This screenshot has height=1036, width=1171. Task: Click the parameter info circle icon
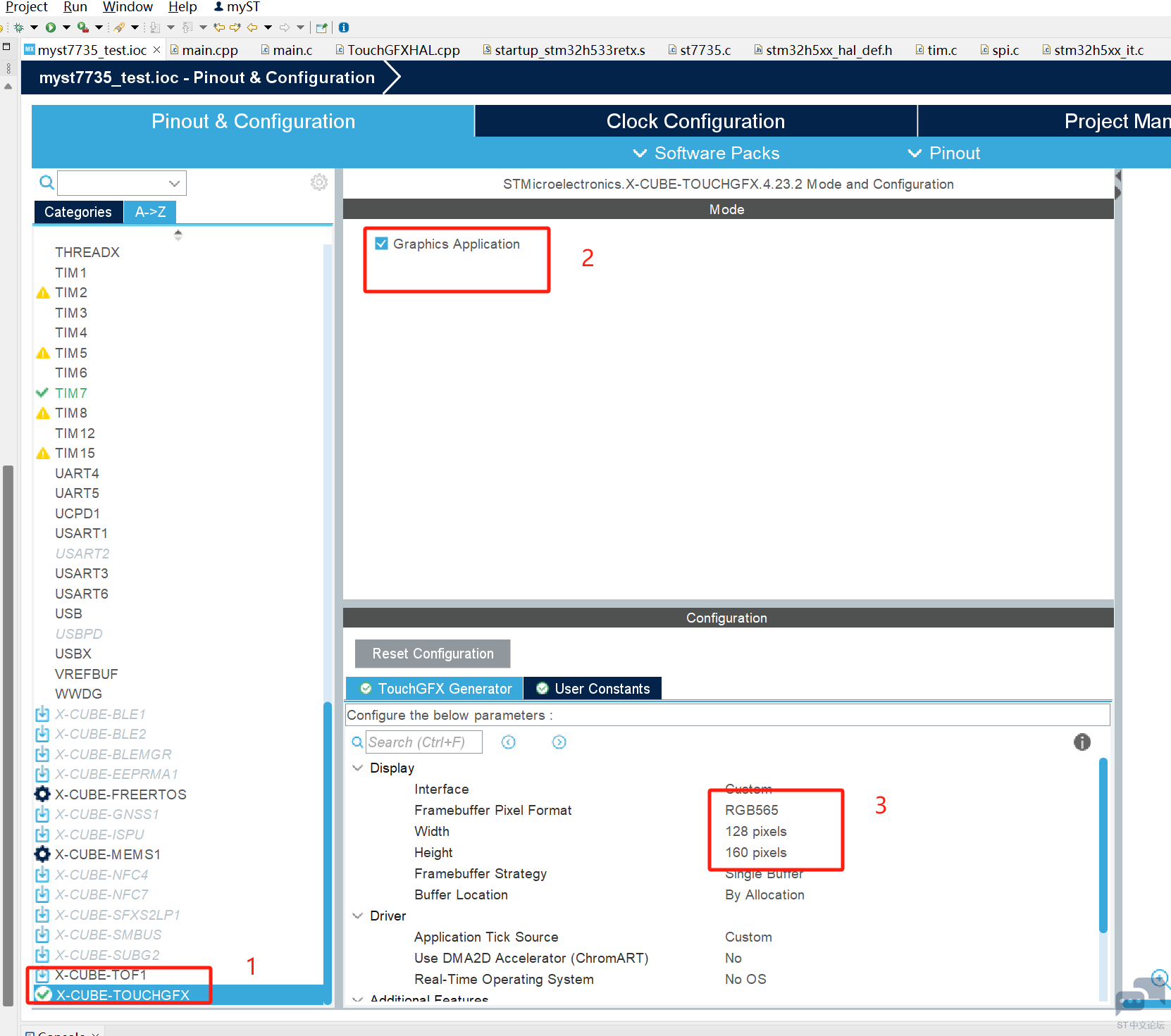point(1082,742)
